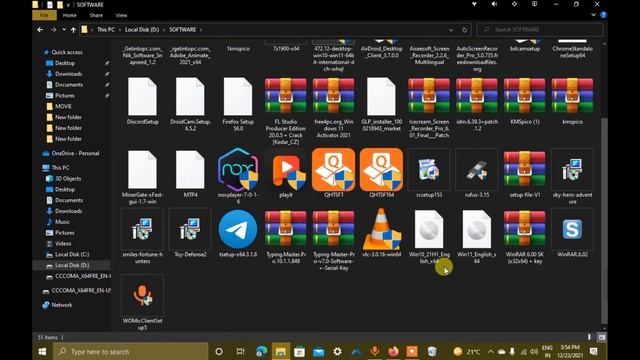Open recent locations dropdown arrow
The image size is (640, 360).
pyautogui.click(x=64, y=30)
